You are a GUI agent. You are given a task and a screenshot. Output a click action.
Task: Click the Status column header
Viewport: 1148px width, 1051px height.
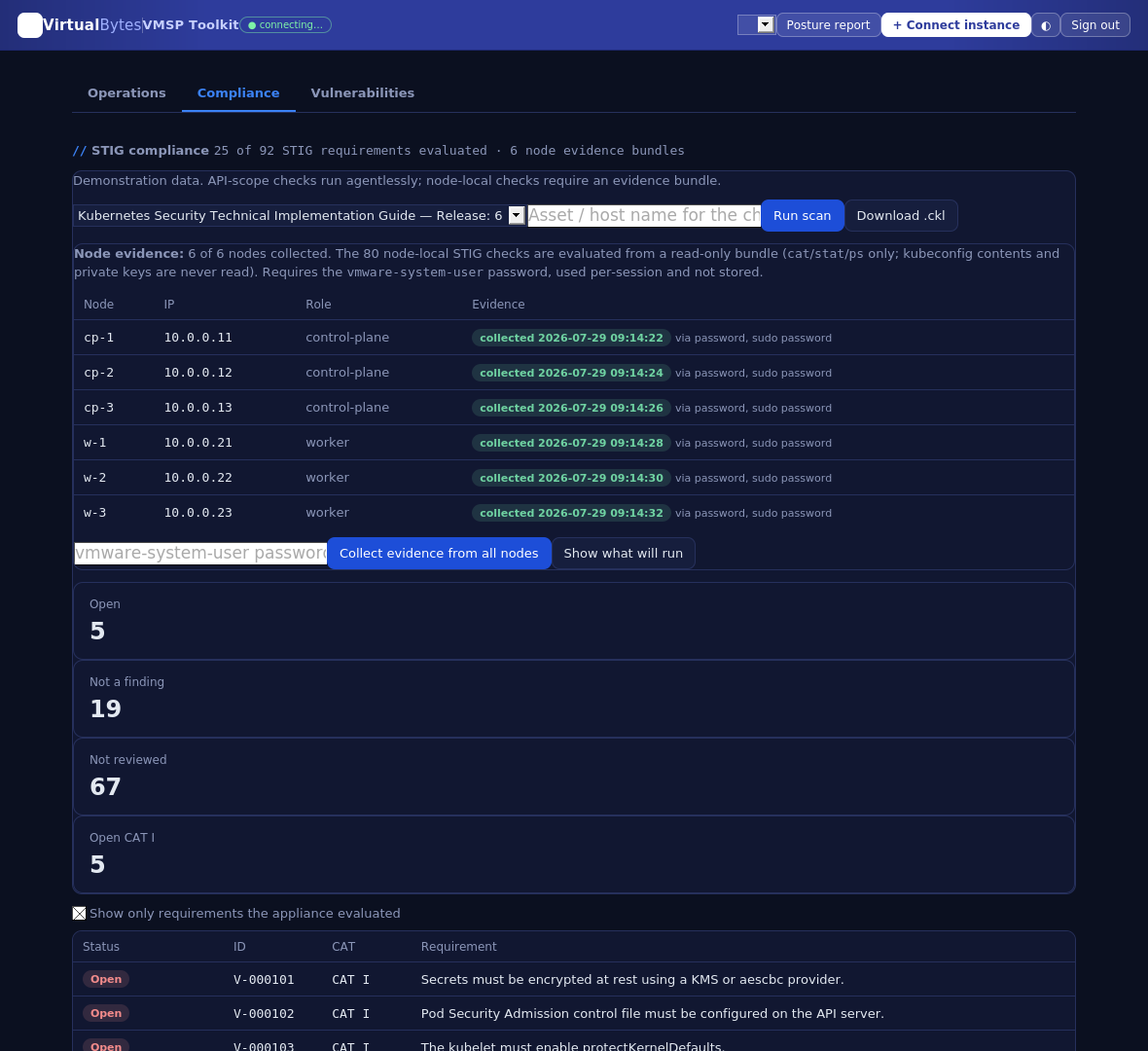click(x=101, y=946)
